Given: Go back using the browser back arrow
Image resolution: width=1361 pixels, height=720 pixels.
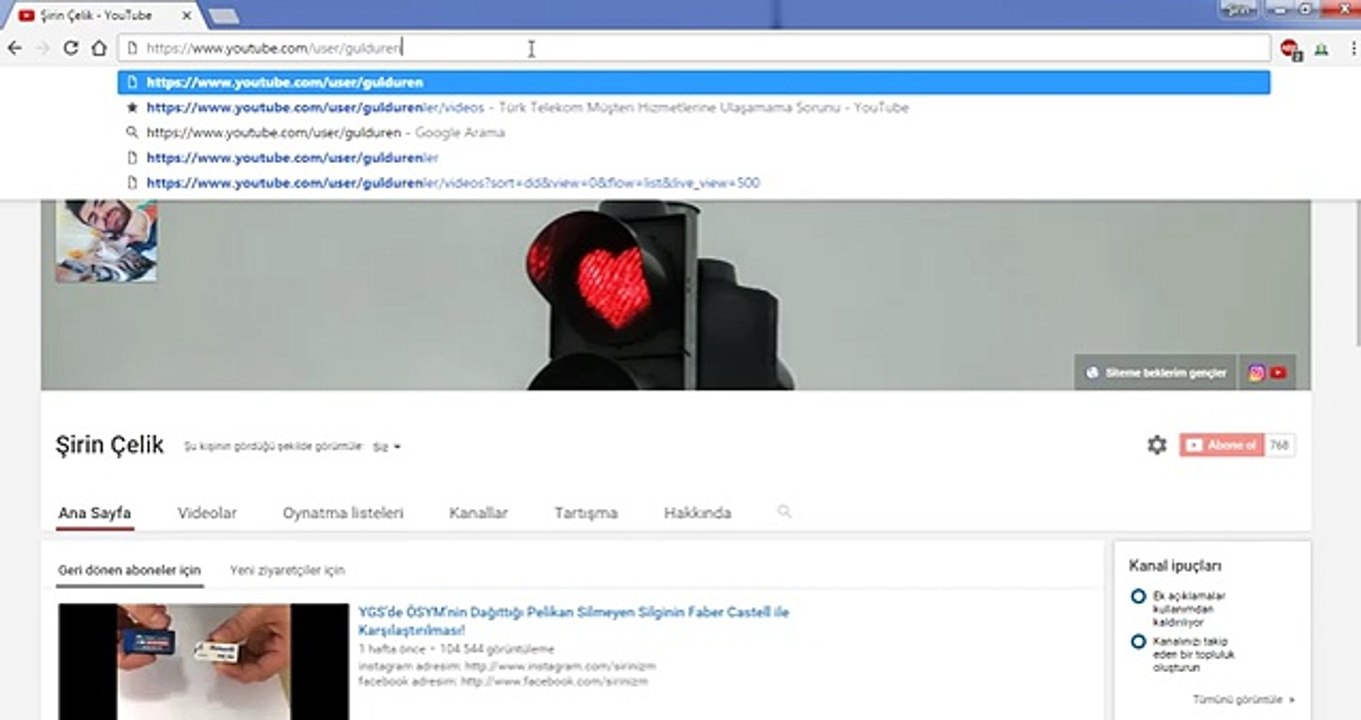Looking at the screenshot, I should coord(14,48).
